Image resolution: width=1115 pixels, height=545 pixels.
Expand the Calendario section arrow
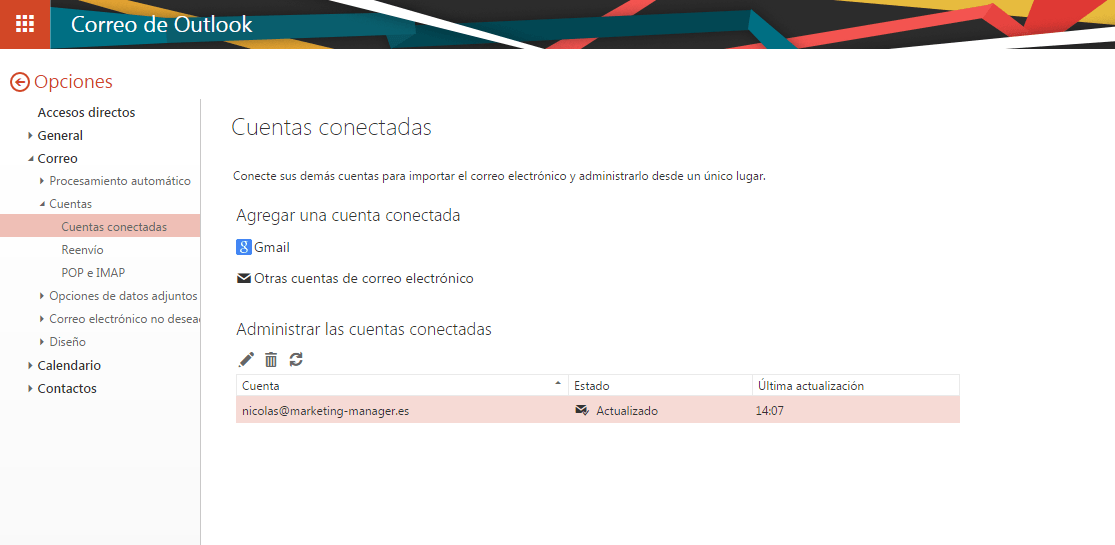tap(30, 366)
